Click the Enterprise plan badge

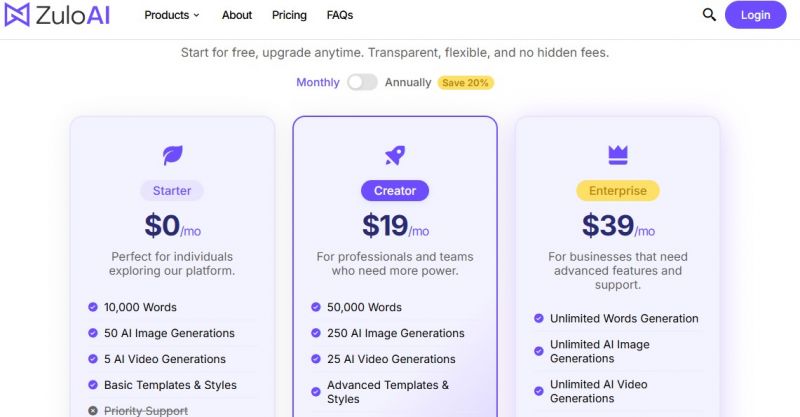pyautogui.click(x=618, y=190)
